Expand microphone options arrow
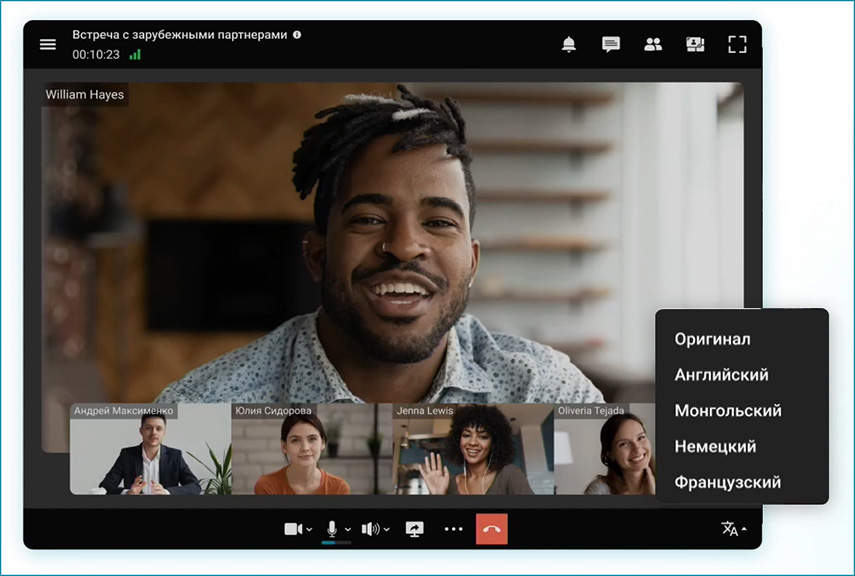The width and height of the screenshot is (855, 576). [348, 530]
